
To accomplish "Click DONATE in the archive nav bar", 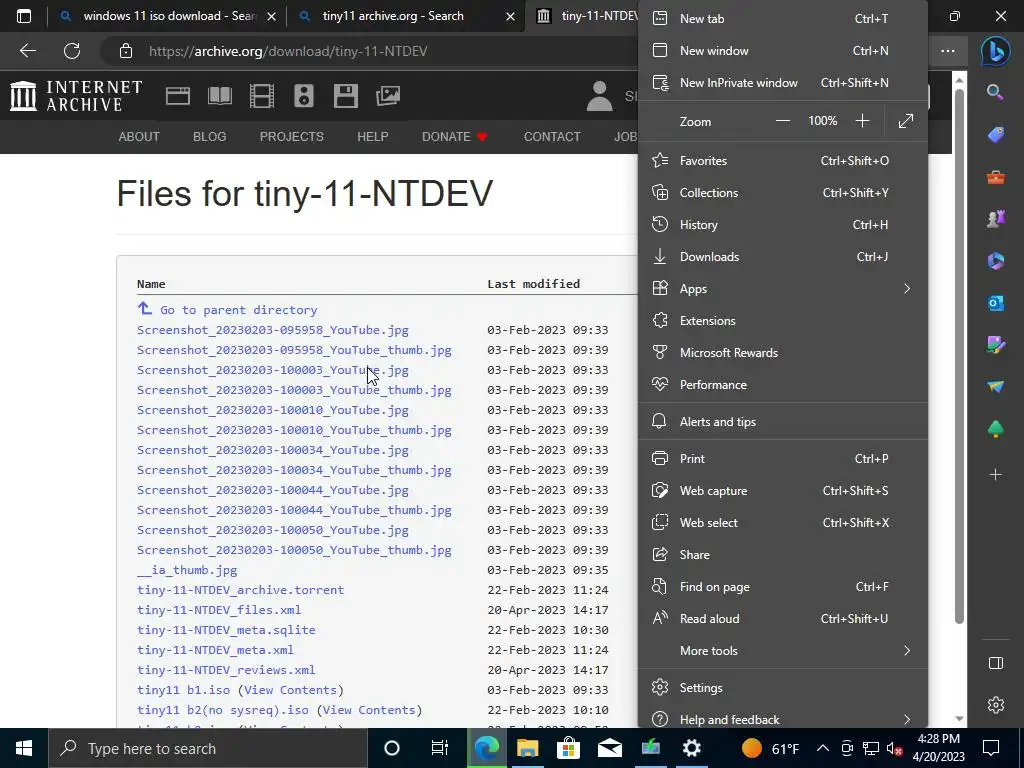I will click(455, 136).
